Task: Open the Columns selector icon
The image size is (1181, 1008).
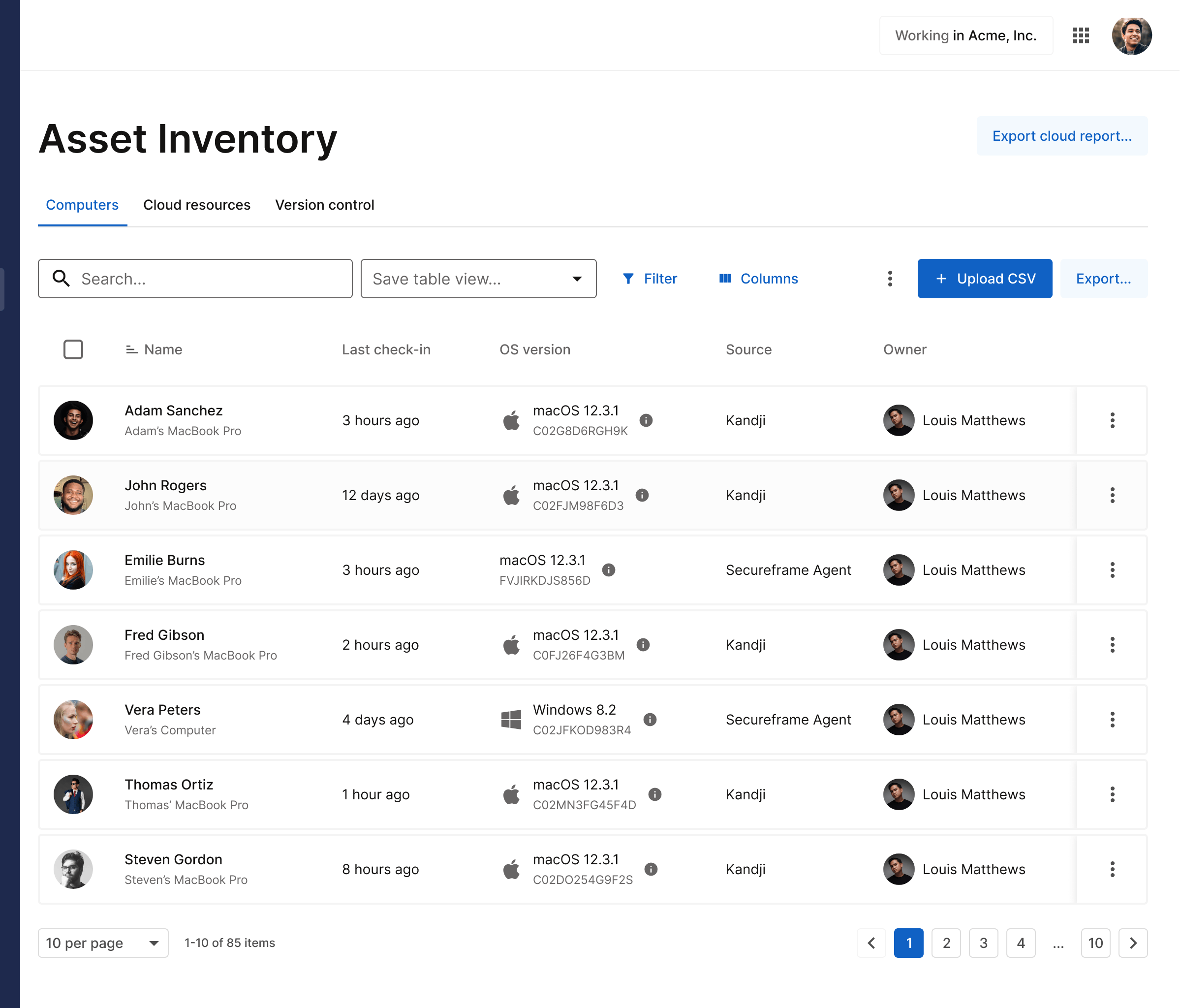Action: (x=724, y=279)
